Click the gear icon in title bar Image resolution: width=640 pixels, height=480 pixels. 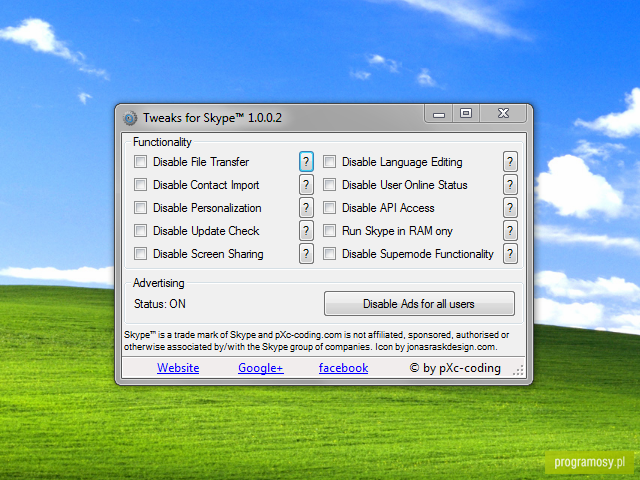[x=130, y=118]
